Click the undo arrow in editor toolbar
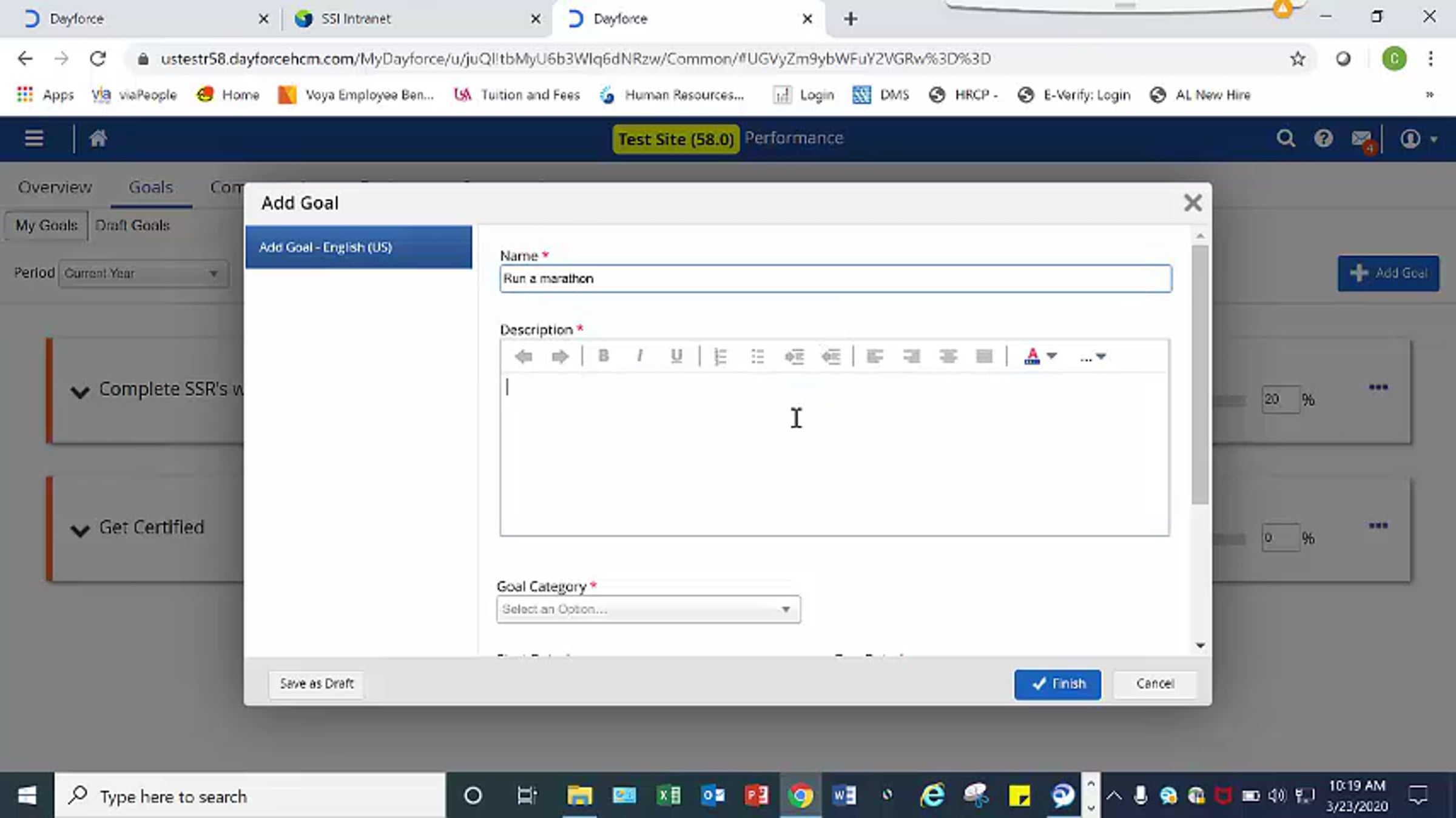 pyautogui.click(x=523, y=356)
